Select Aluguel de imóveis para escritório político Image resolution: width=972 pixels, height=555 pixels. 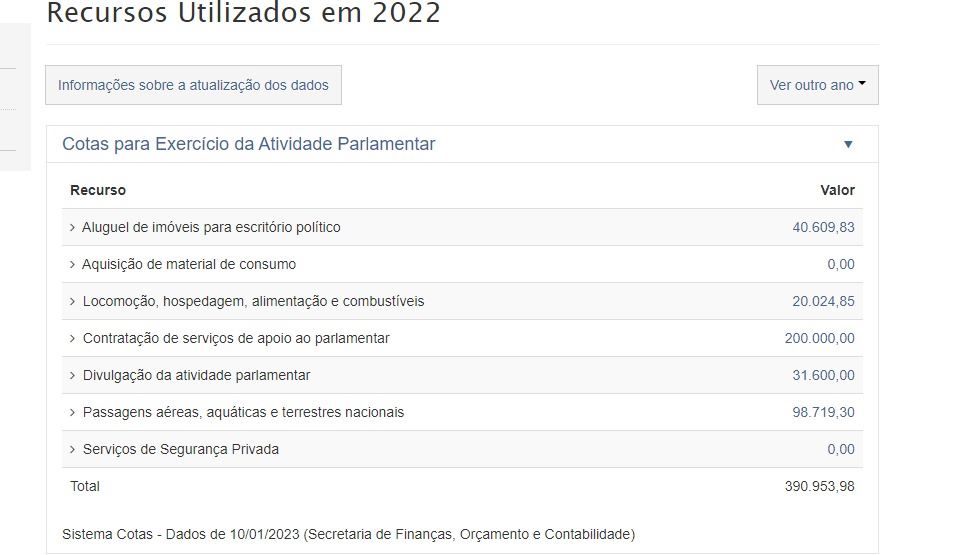[211, 227]
